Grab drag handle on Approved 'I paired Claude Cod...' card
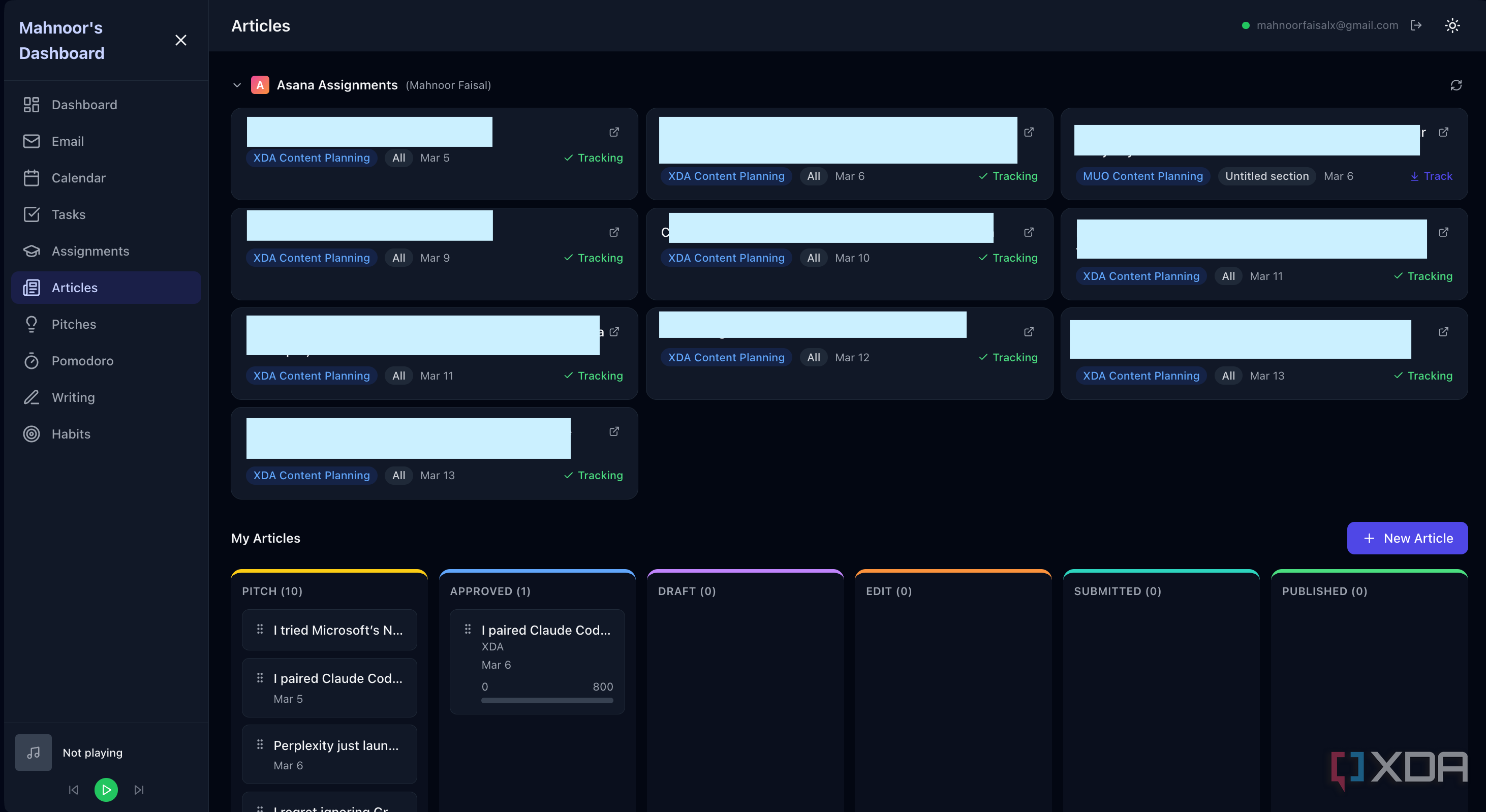1486x812 pixels. pyautogui.click(x=468, y=629)
